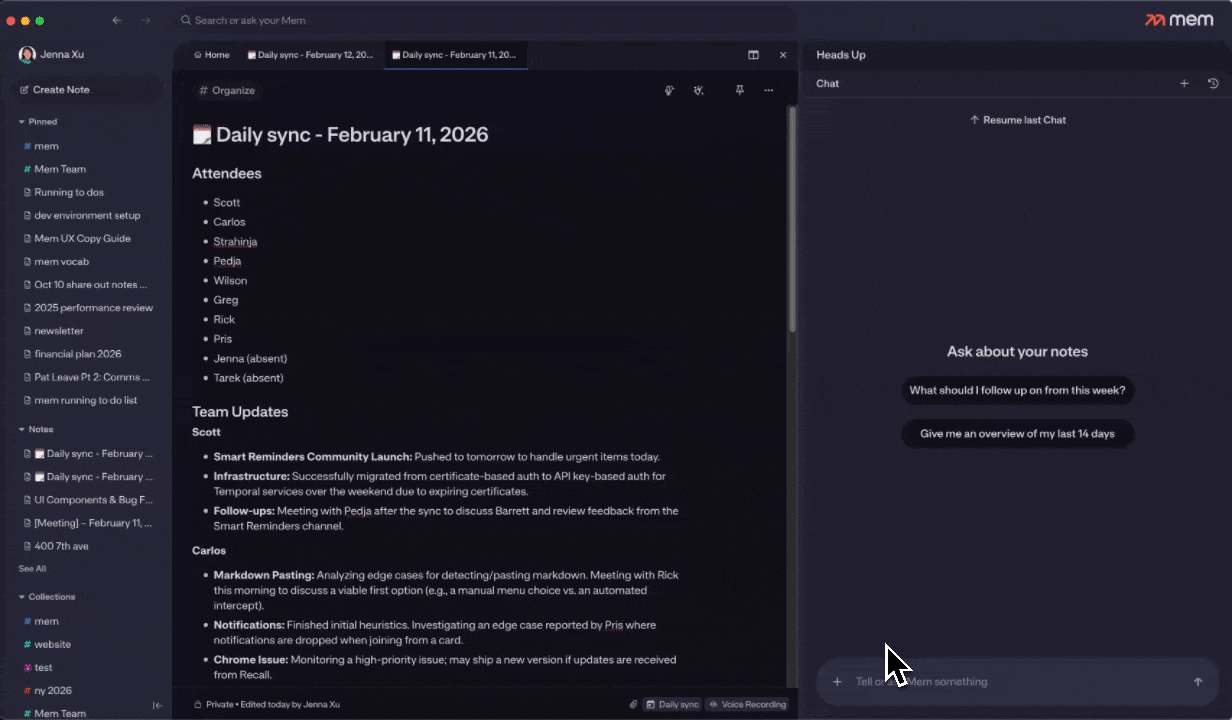
Task: Pin the current note with pin icon
Action: 739,90
